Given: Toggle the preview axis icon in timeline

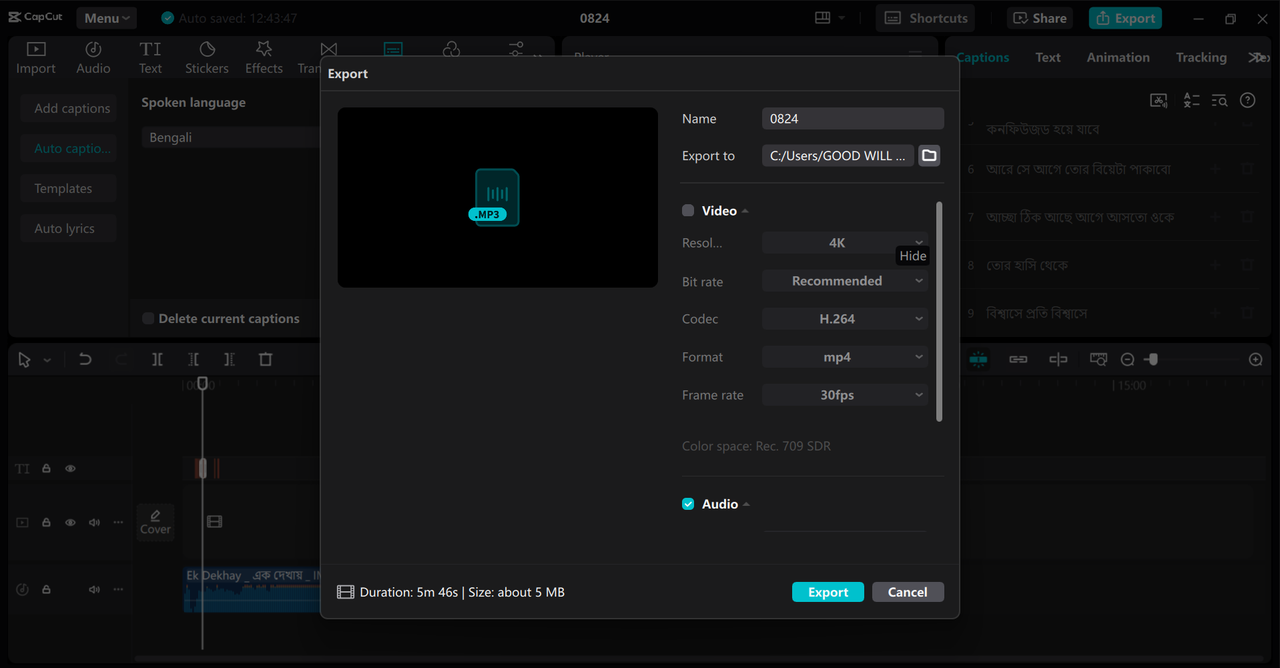Looking at the screenshot, I should pos(1058,359).
